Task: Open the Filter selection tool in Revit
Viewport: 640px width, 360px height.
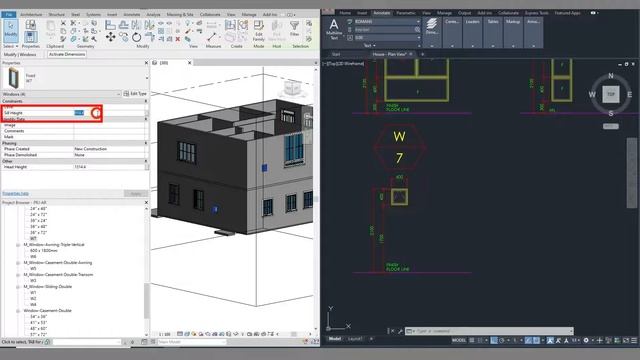Action: coord(294,29)
